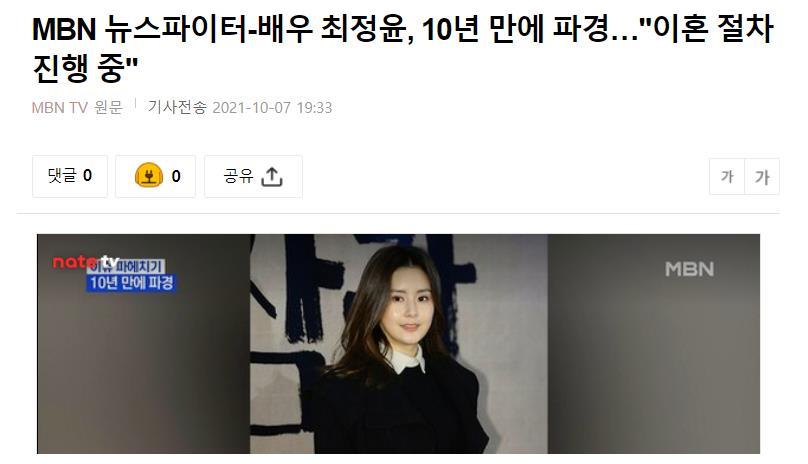
Task: Click the article headline about 최정윤
Action: click(403, 48)
